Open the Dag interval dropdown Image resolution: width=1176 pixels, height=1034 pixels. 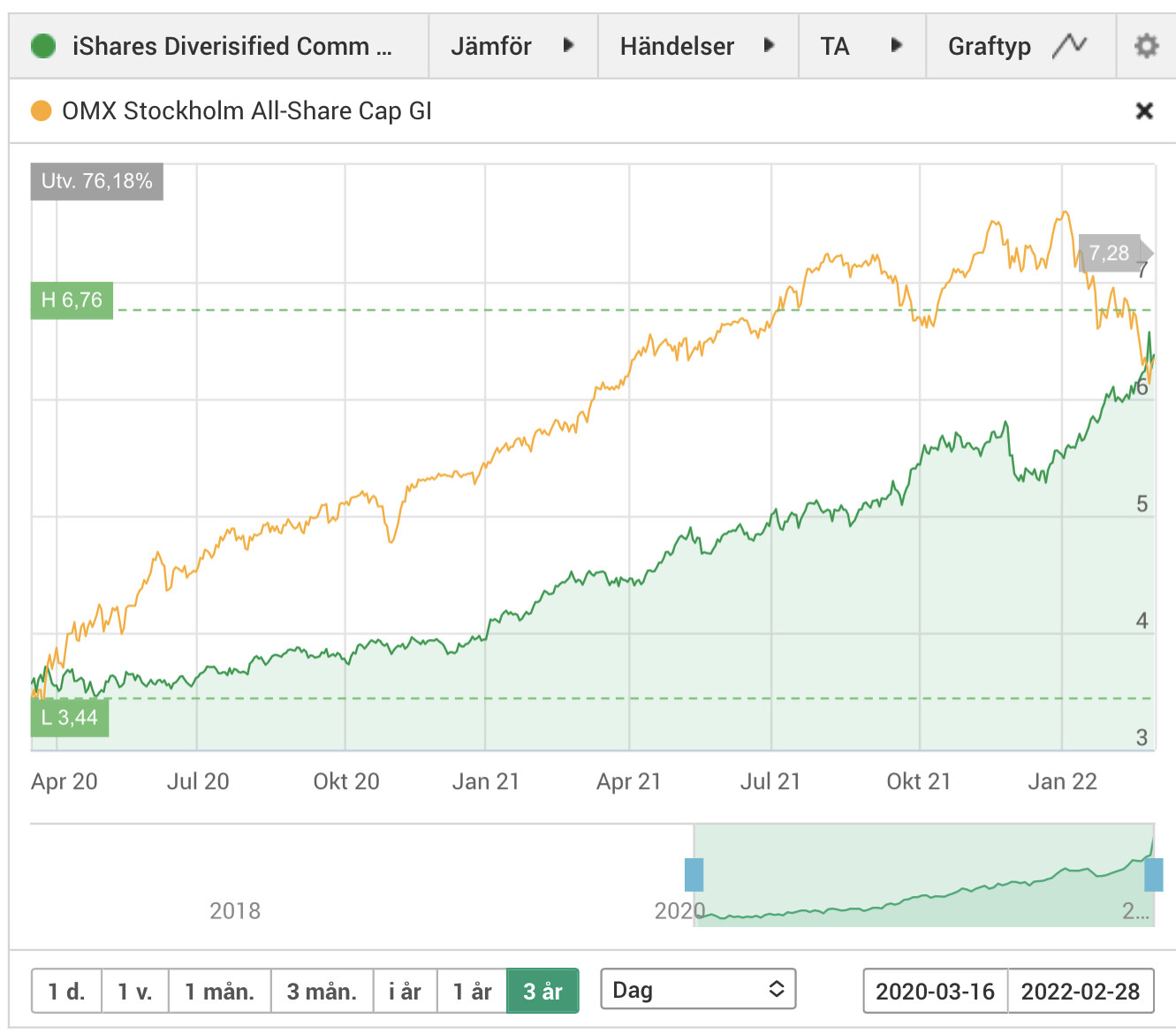click(698, 990)
